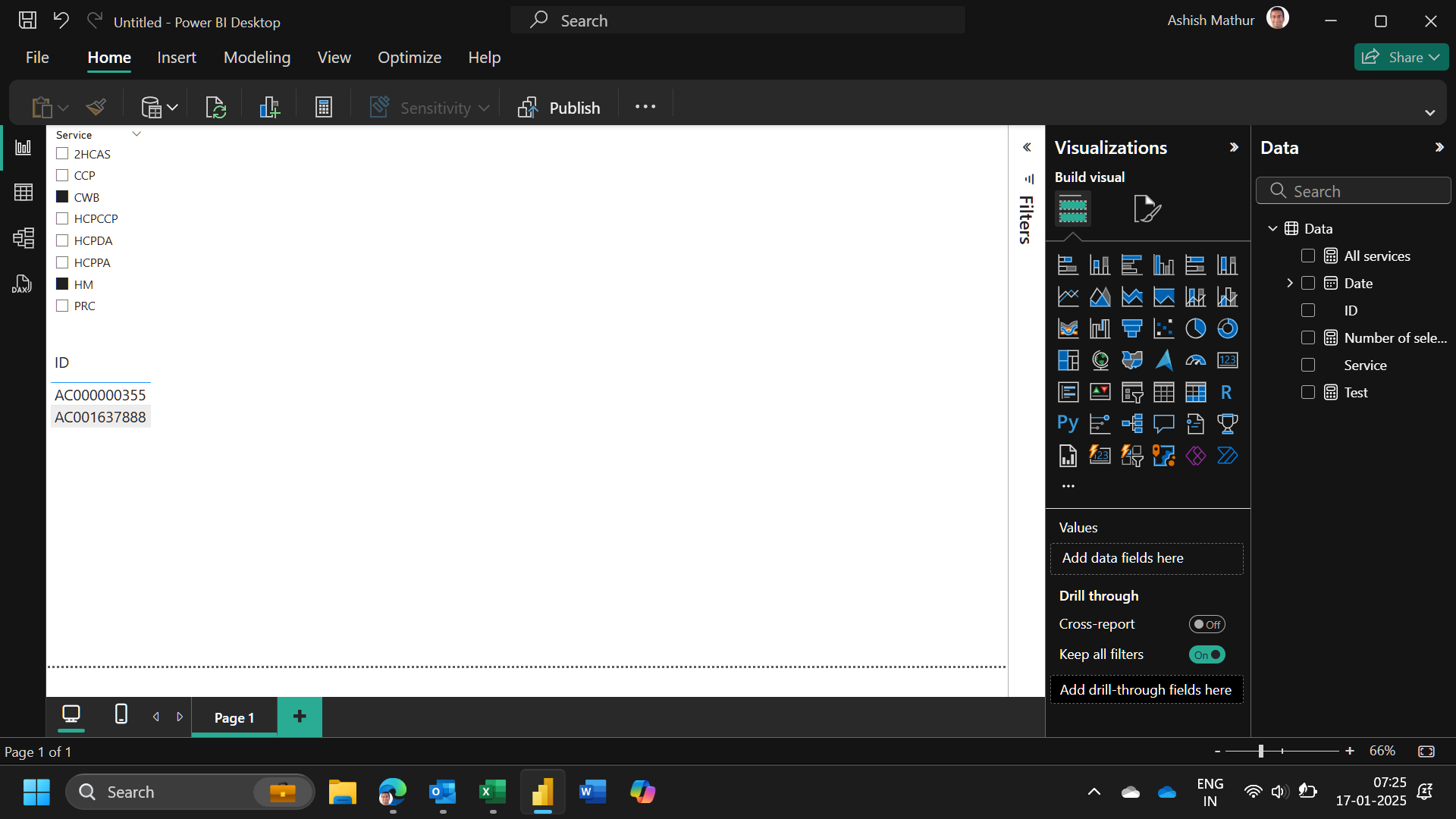Expand the Date field hierarchy
The image size is (1456, 819).
[x=1289, y=283]
